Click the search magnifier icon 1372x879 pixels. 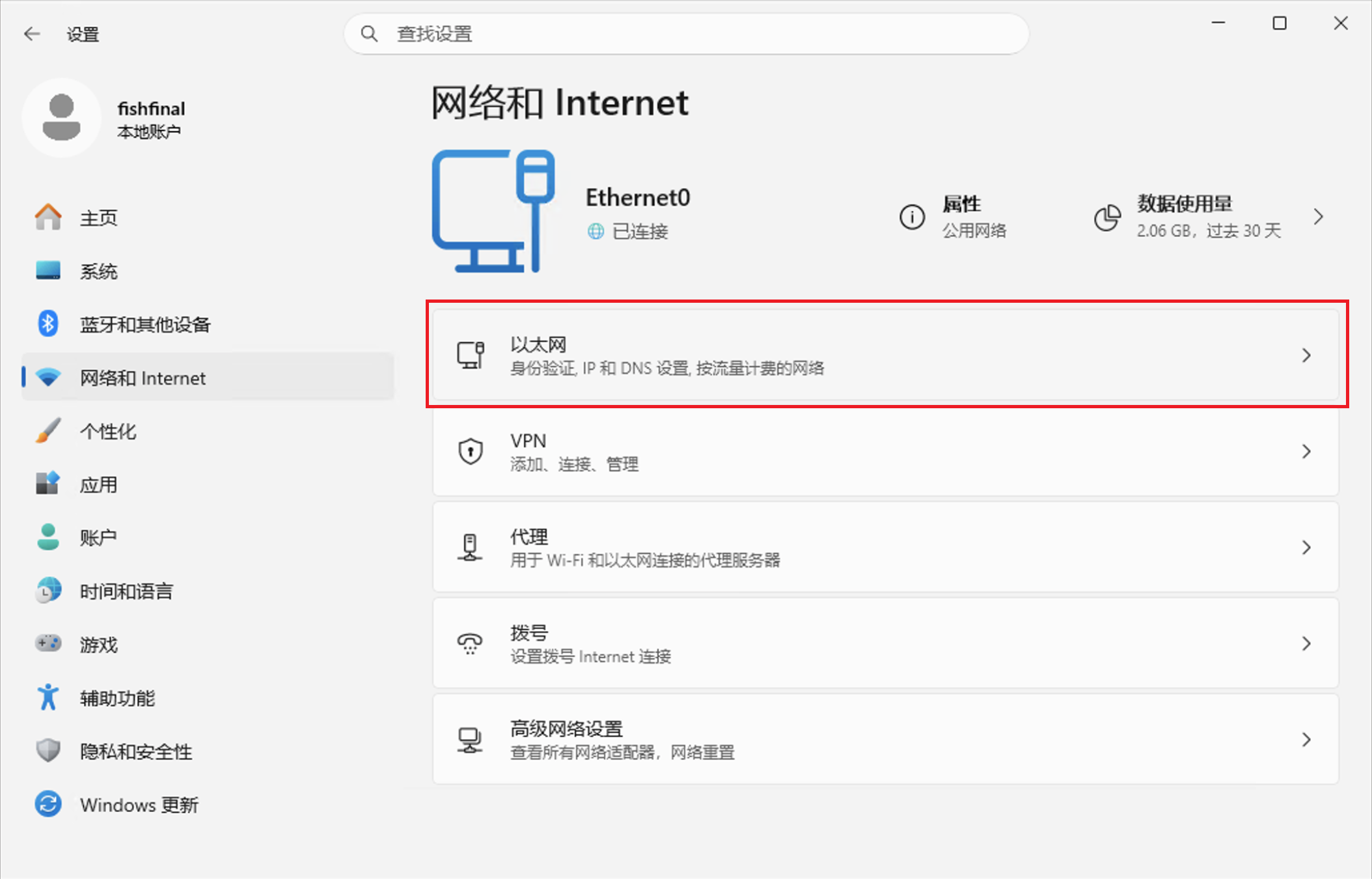click(369, 34)
